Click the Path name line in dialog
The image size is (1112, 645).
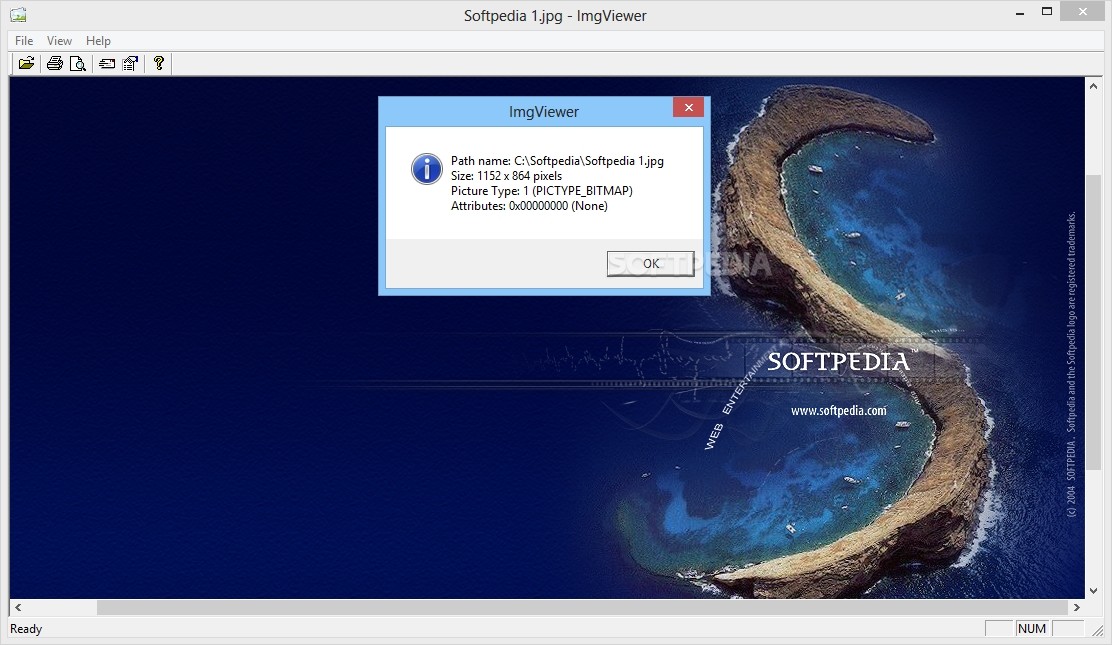point(557,161)
